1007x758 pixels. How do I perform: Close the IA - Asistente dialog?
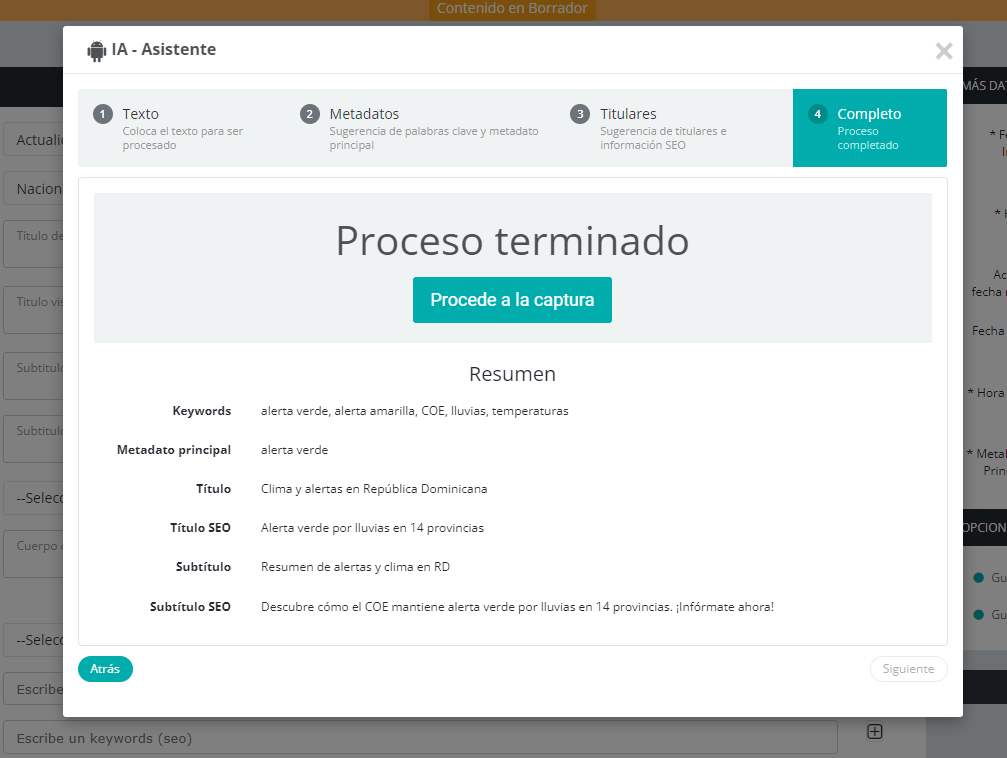pos(943,51)
